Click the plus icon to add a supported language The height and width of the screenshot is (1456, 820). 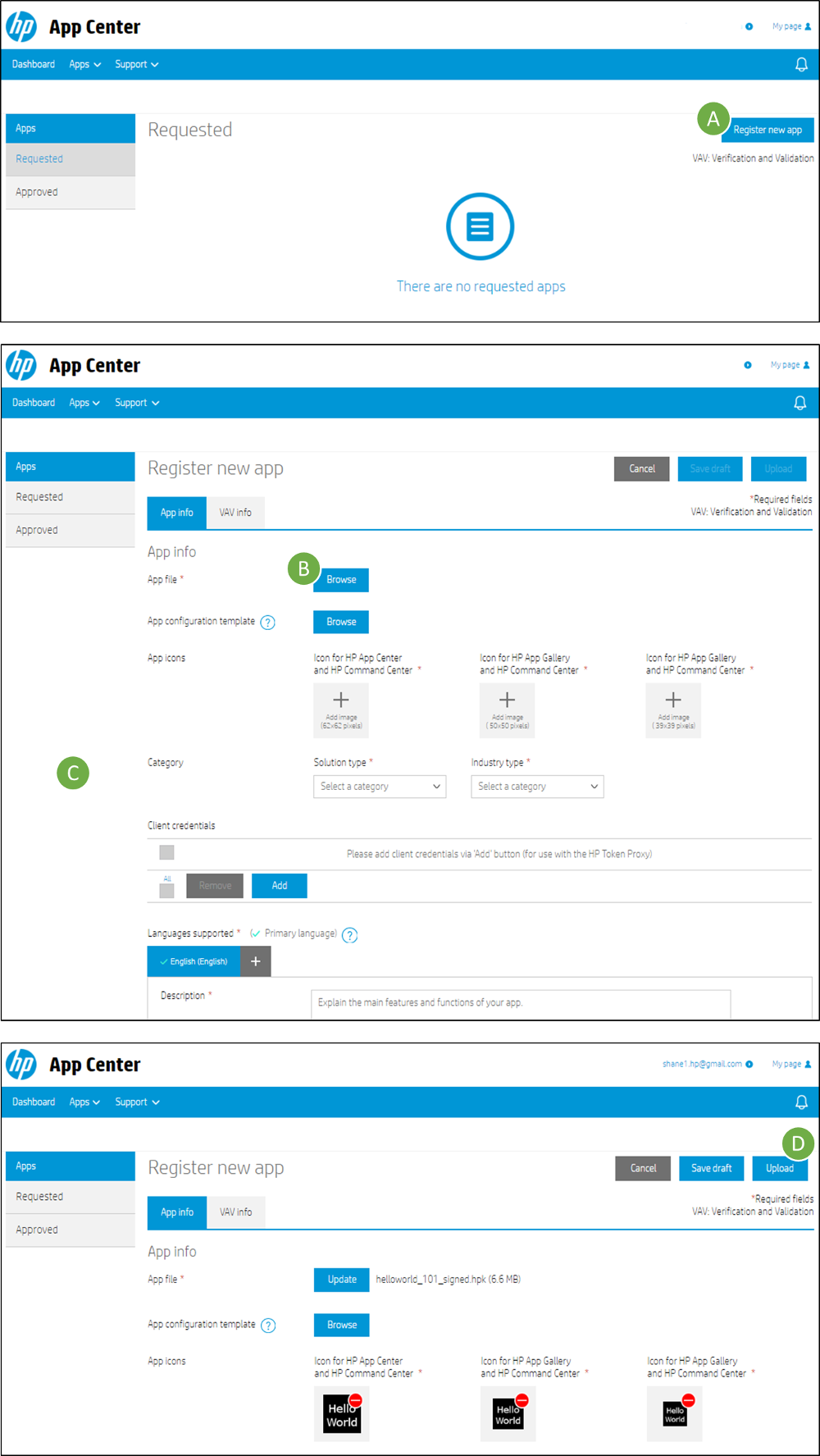[256, 961]
